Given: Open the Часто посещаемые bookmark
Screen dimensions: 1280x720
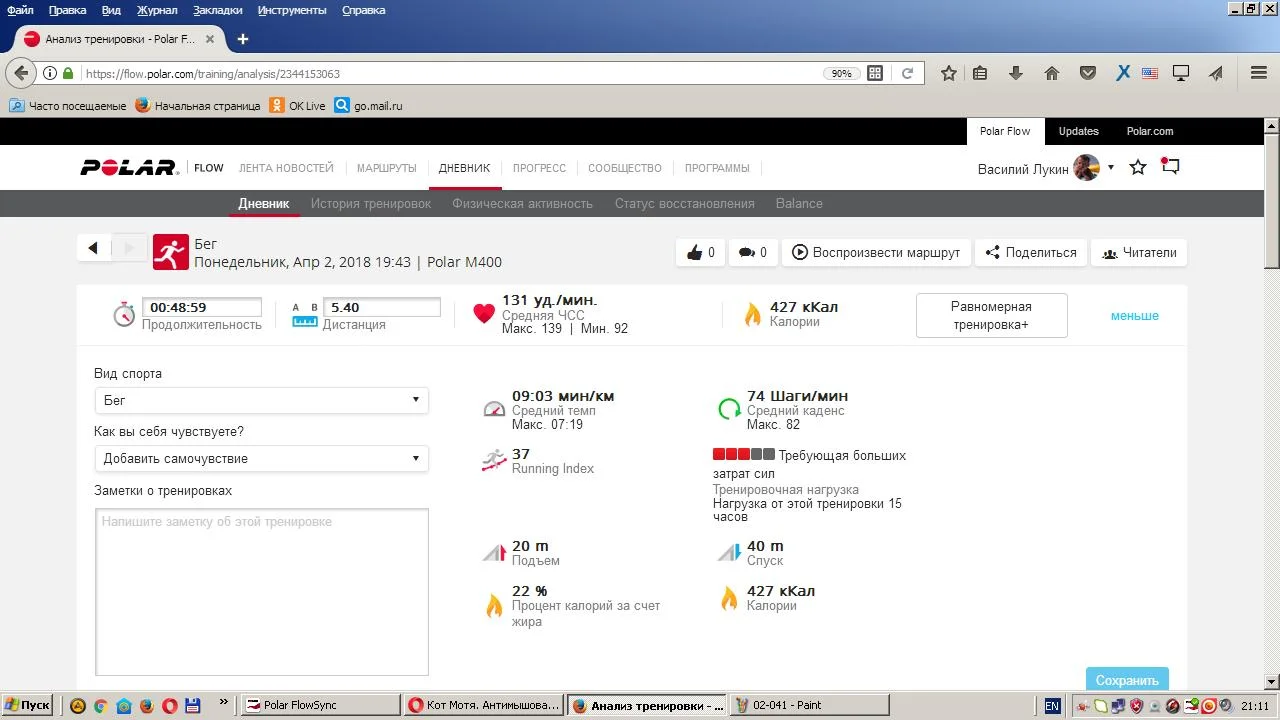Looking at the screenshot, I should (67, 105).
